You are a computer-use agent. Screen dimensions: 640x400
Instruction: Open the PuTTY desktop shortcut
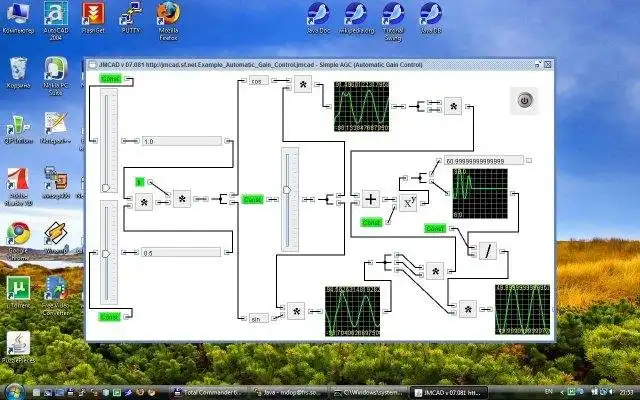(x=131, y=18)
